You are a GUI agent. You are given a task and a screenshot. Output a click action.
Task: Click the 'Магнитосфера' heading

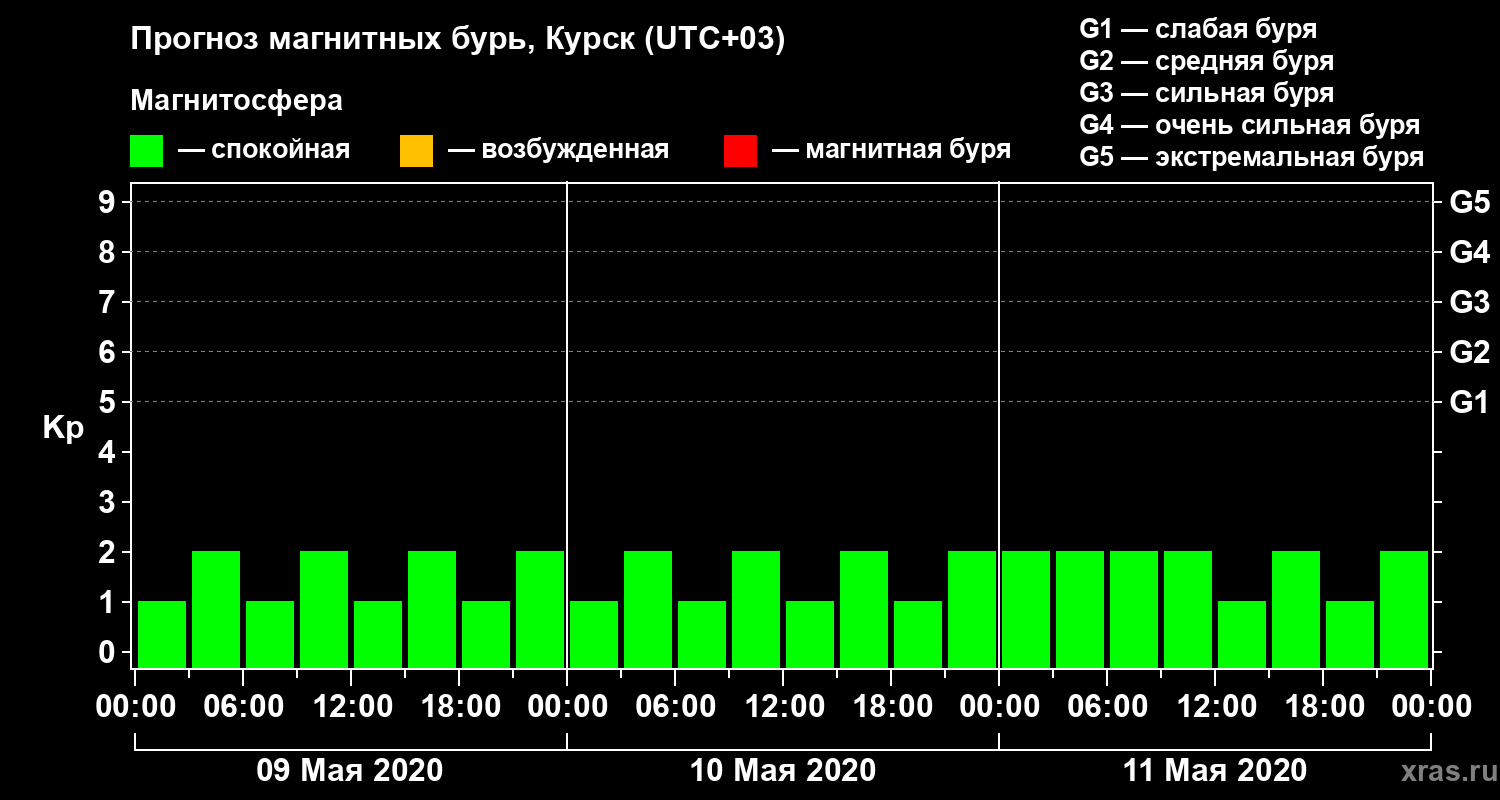coord(237,101)
